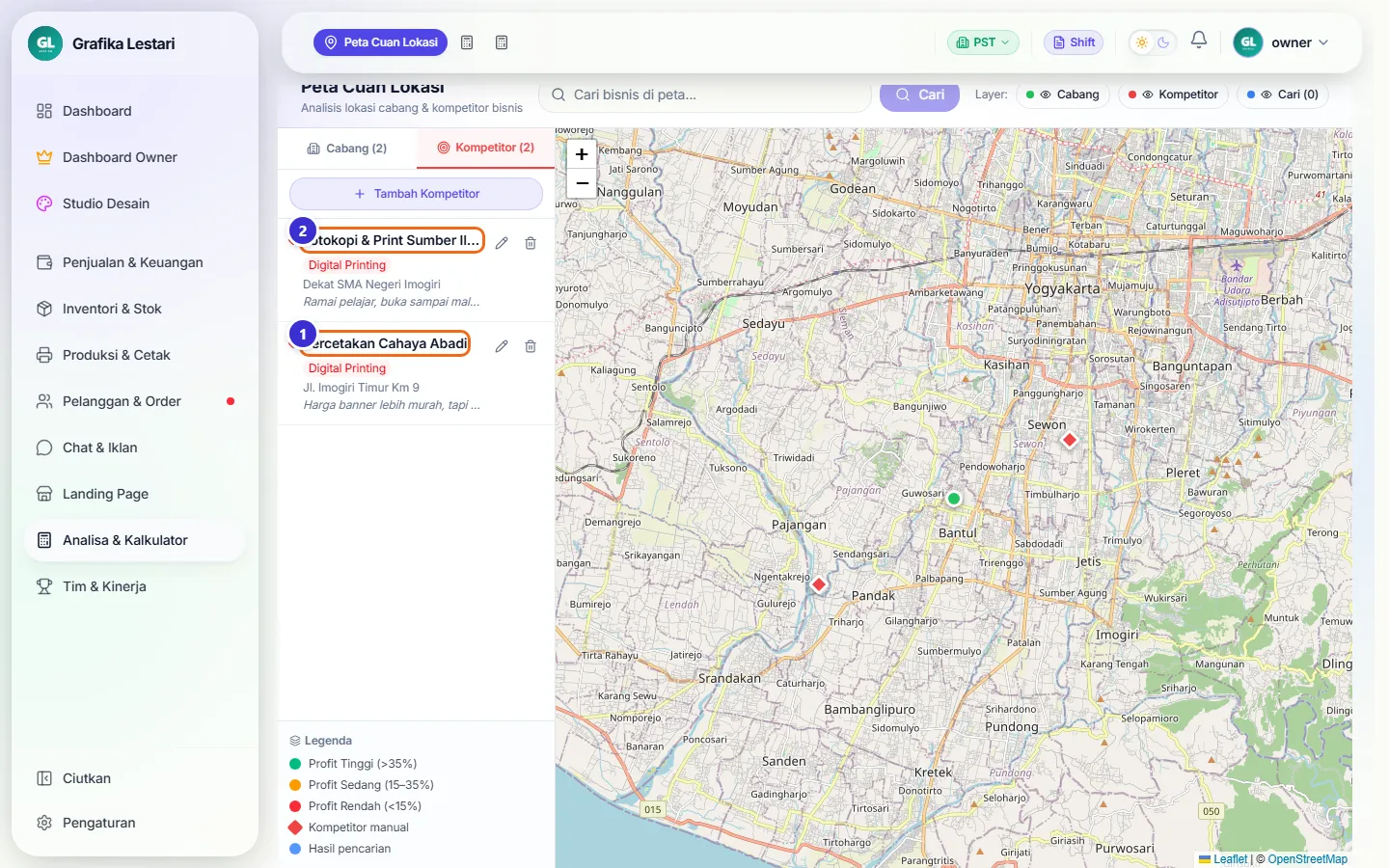Switch to Cabang (2) tab

pyautogui.click(x=347, y=149)
